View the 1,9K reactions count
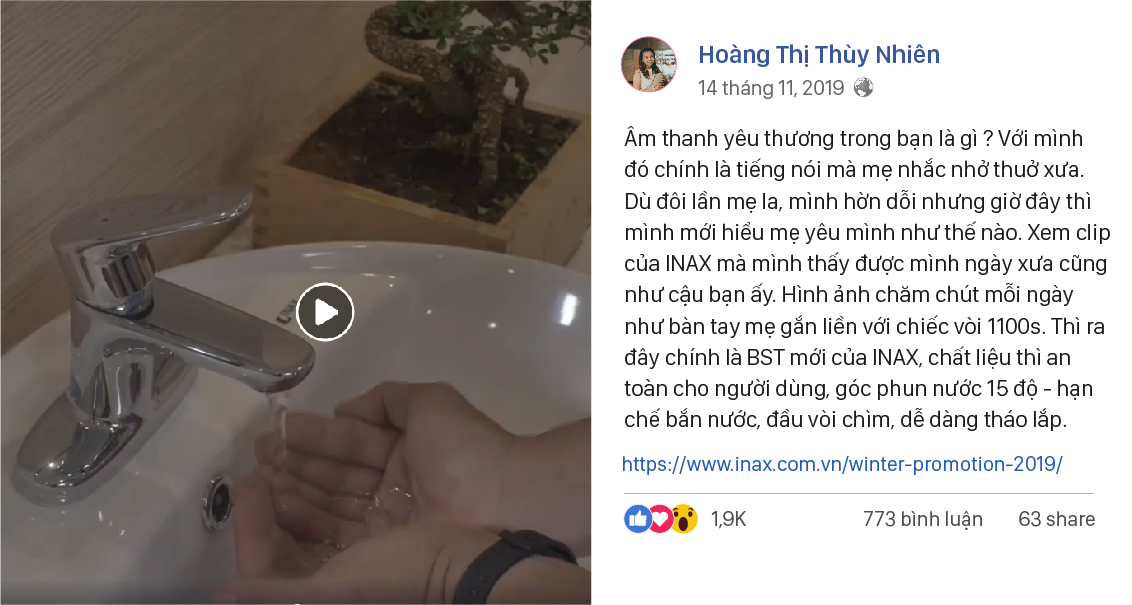 coord(728,519)
